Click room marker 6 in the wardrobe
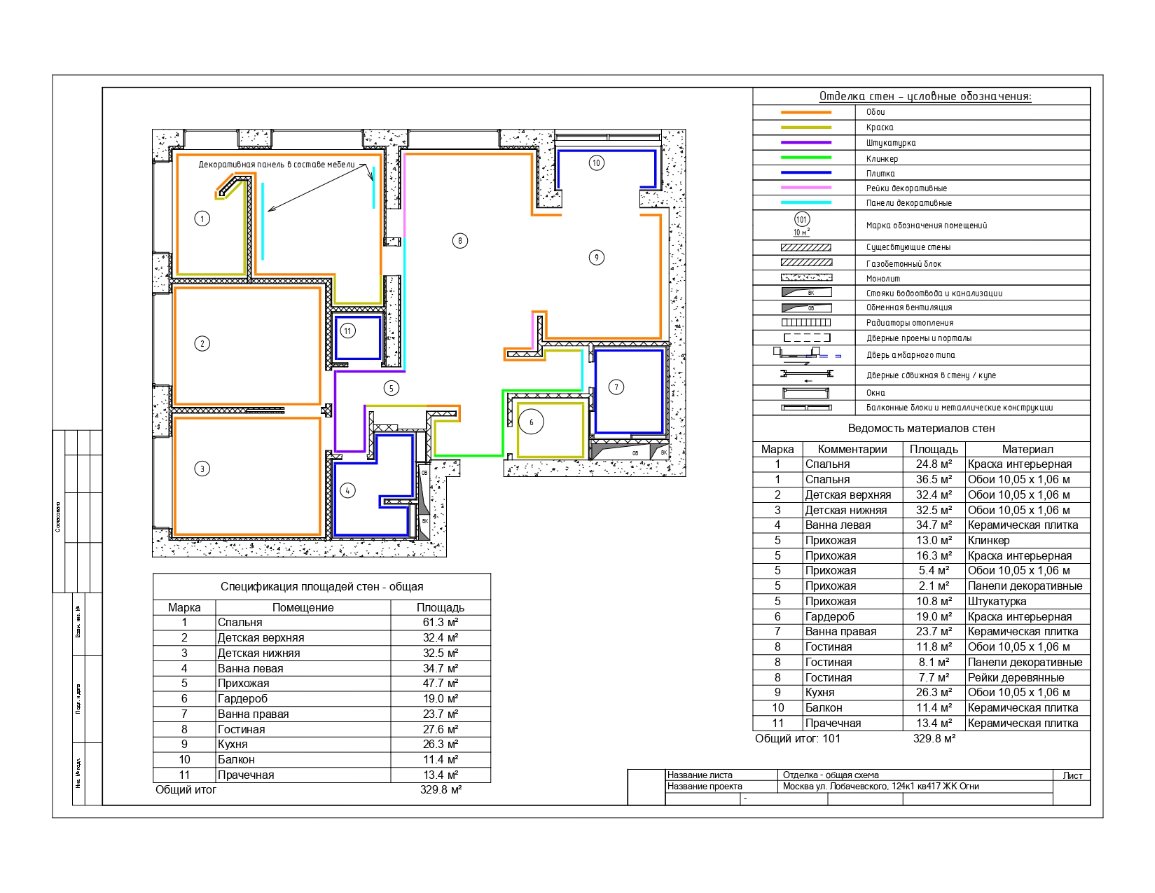Image resolution: width=1155 pixels, height=893 pixels. pyautogui.click(x=532, y=423)
